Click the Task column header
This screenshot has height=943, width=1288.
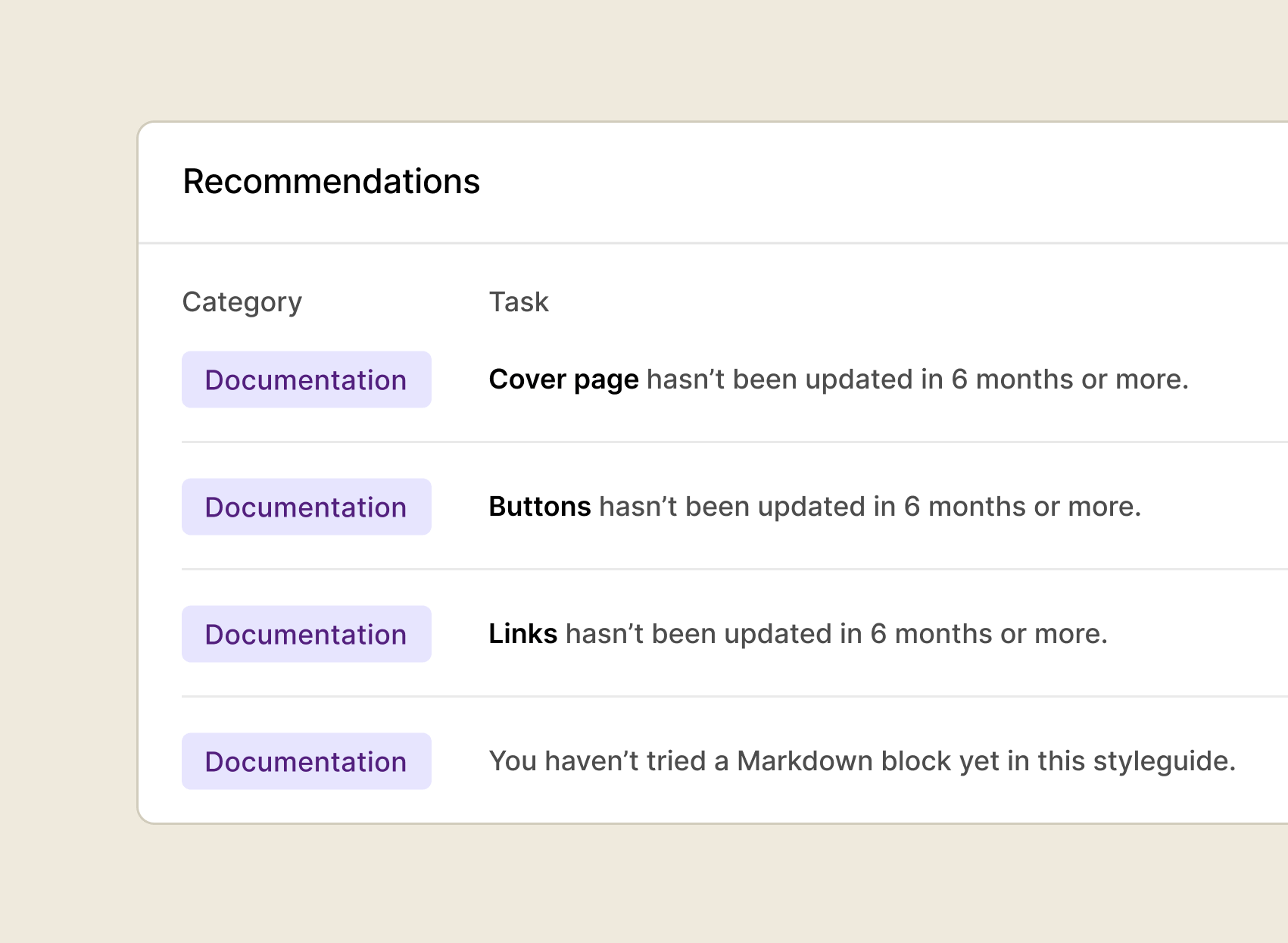(519, 302)
